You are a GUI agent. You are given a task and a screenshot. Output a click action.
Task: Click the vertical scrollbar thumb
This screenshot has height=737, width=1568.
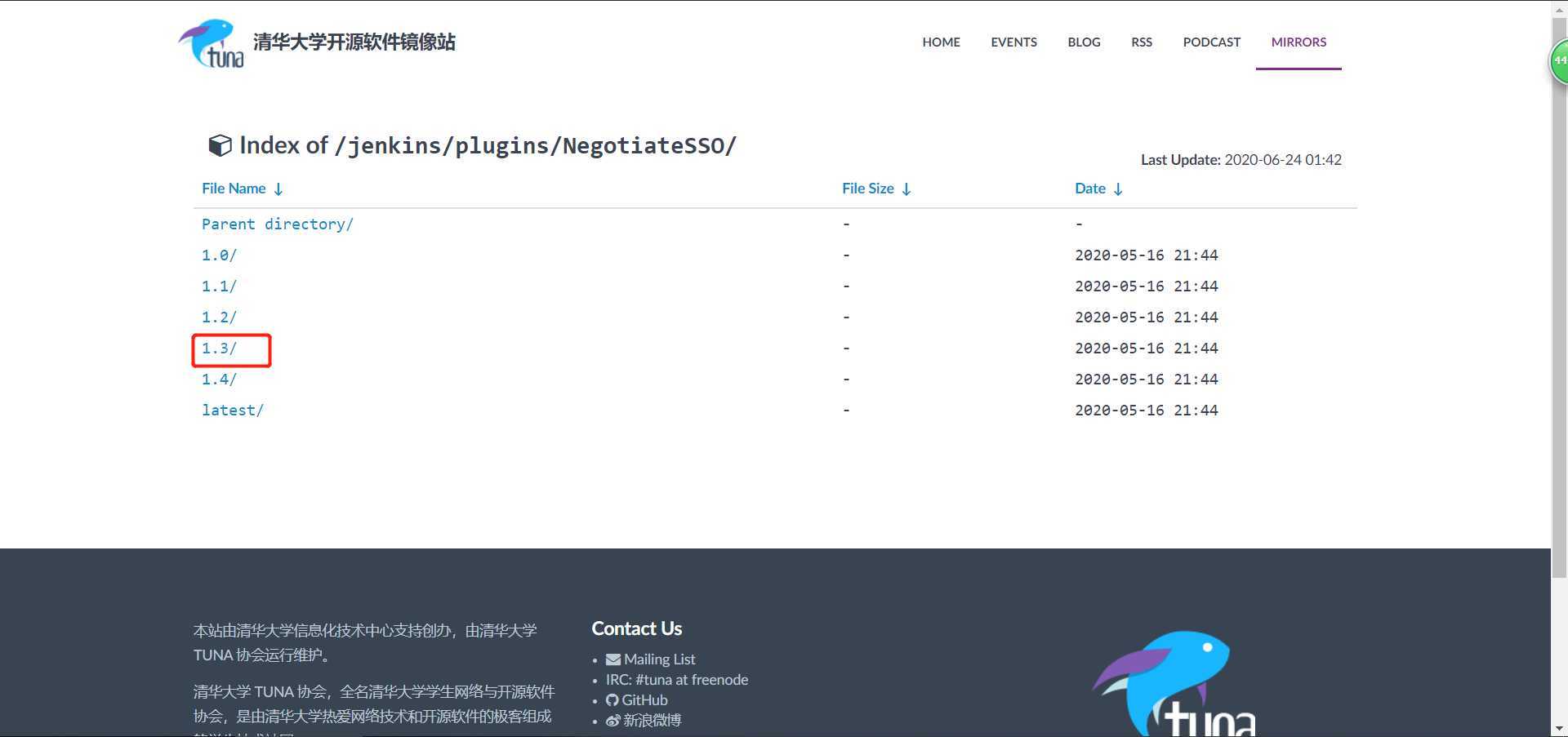pyautogui.click(x=1559, y=298)
